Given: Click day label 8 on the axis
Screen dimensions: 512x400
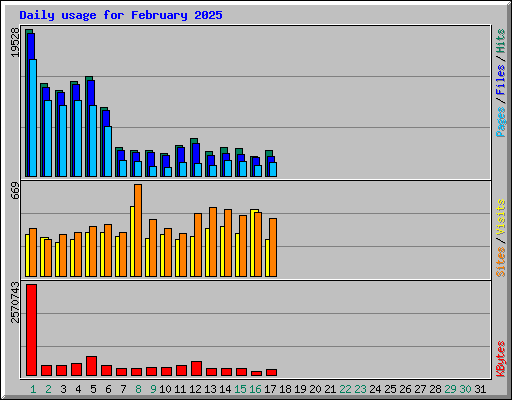Looking at the screenshot, I should point(138,389).
